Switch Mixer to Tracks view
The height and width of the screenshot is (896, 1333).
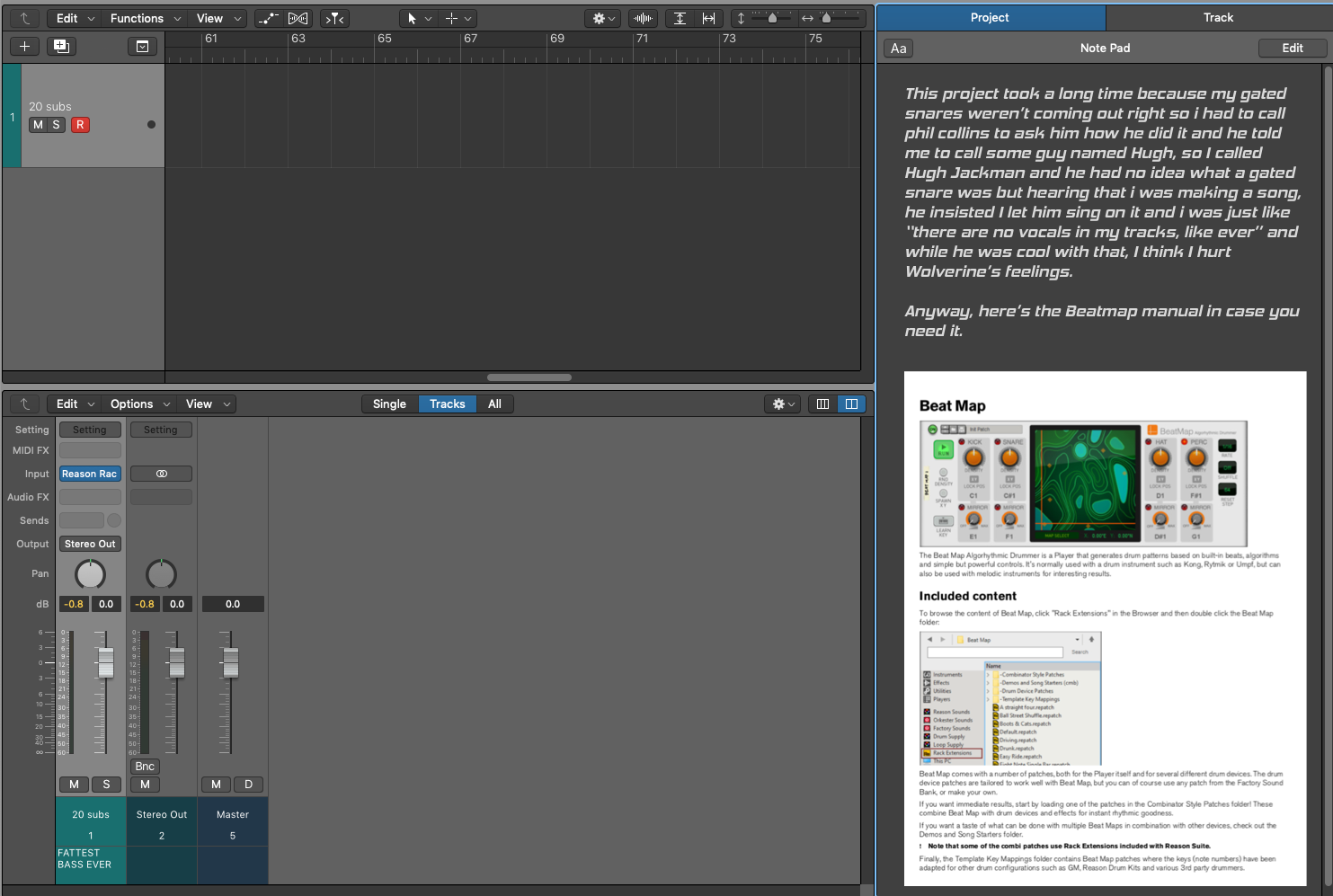[x=447, y=404]
